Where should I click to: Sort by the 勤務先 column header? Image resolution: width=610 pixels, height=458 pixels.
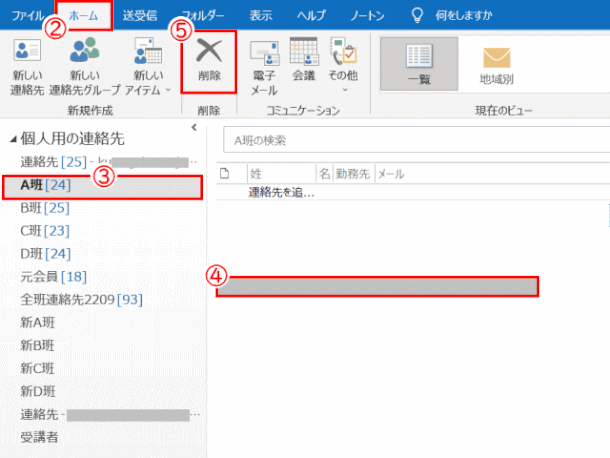point(353,174)
